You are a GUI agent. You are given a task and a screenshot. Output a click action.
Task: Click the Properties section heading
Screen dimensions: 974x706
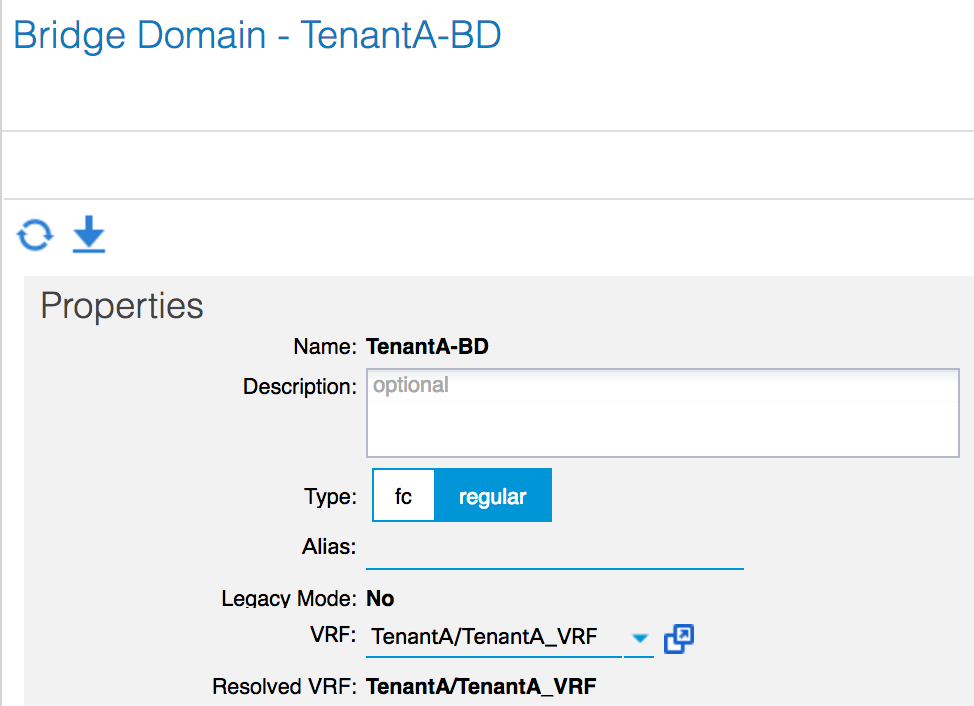(x=122, y=305)
